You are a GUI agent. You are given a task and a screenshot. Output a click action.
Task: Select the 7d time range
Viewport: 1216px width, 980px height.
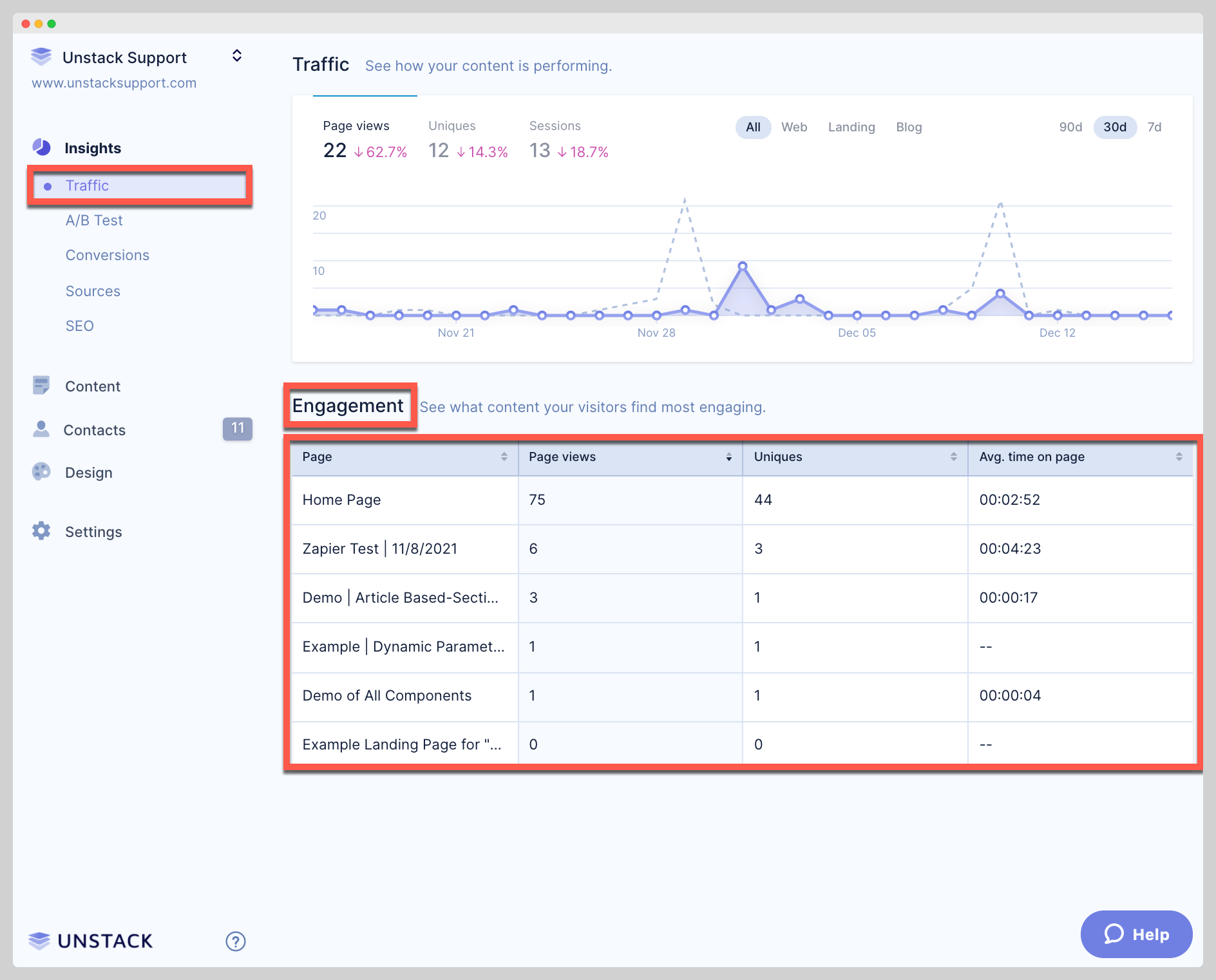click(1154, 127)
